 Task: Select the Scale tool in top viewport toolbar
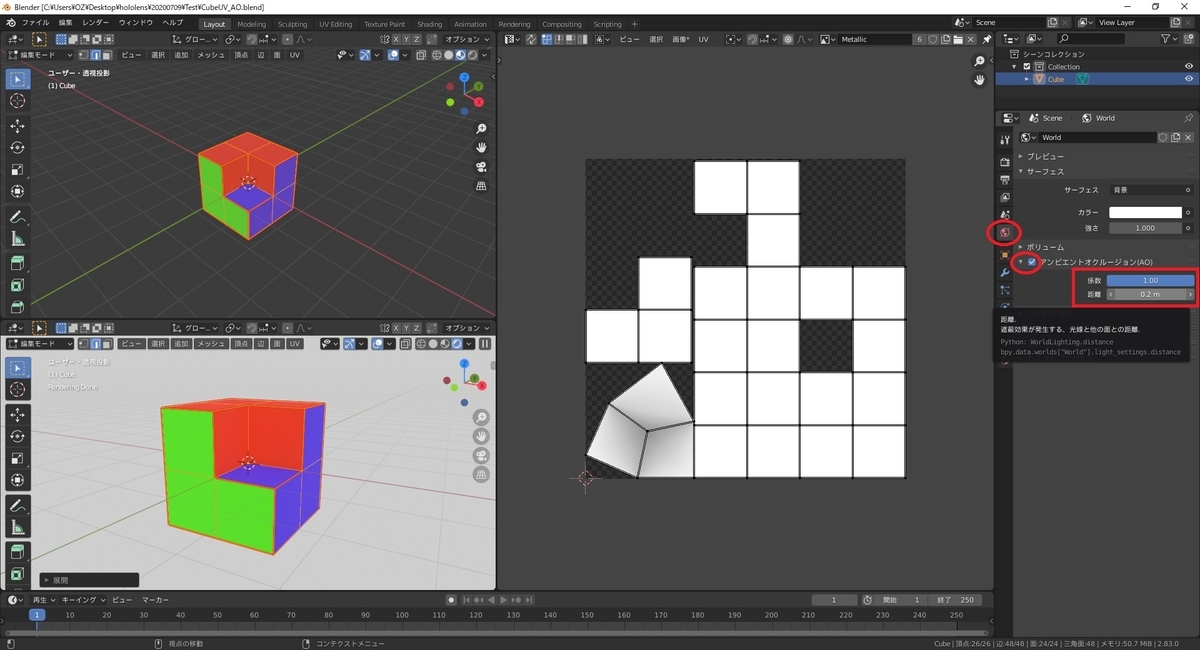tap(17, 170)
